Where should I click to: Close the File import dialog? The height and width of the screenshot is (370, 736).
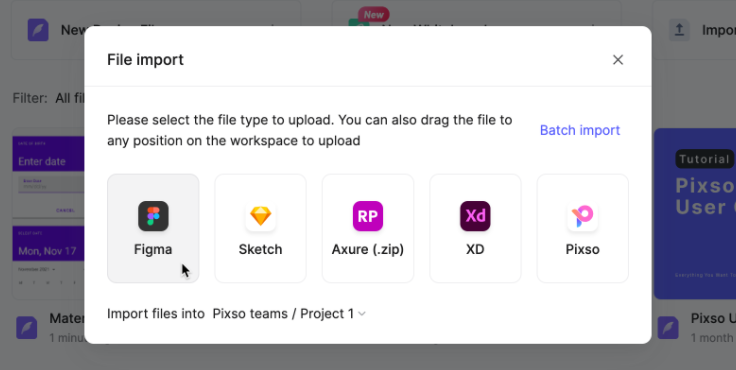coord(618,60)
